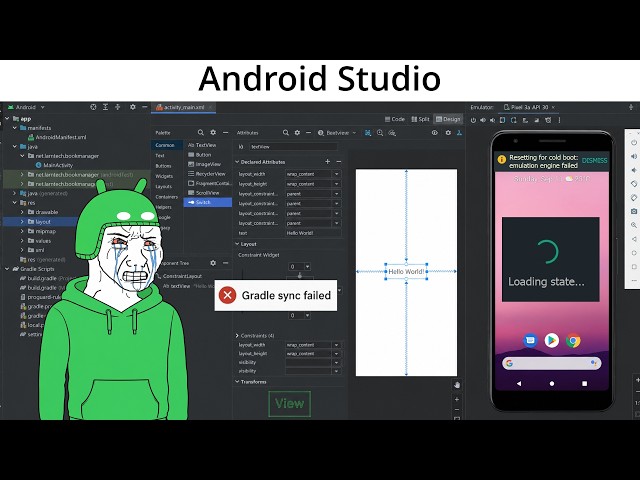Select Containers category in Palette
Screen dimensions: 640x480
pos(167,197)
